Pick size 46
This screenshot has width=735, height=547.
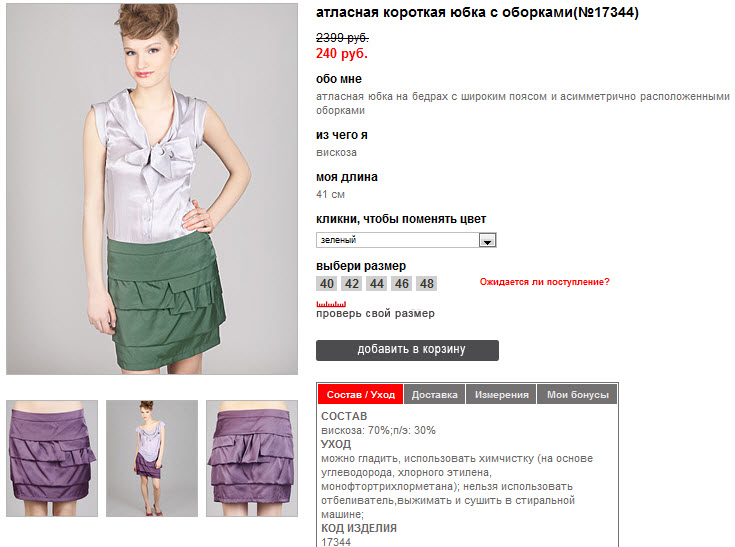(402, 284)
